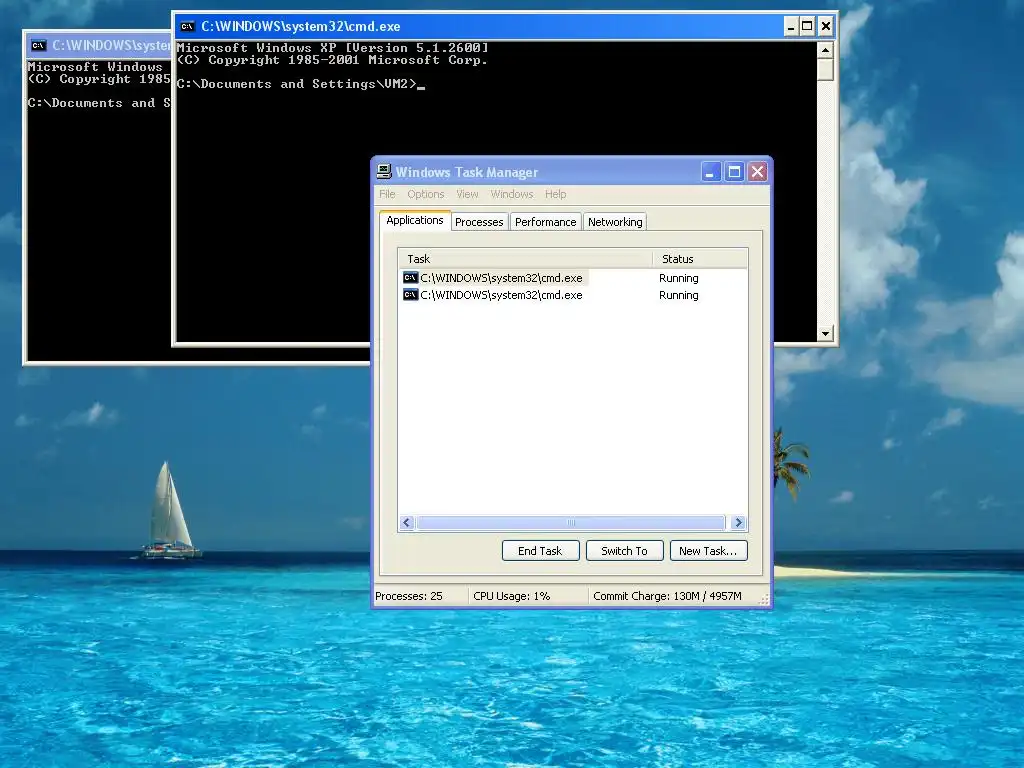Click the scroll down arrow in front cmd window
1024x768 pixels.
coord(825,333)
